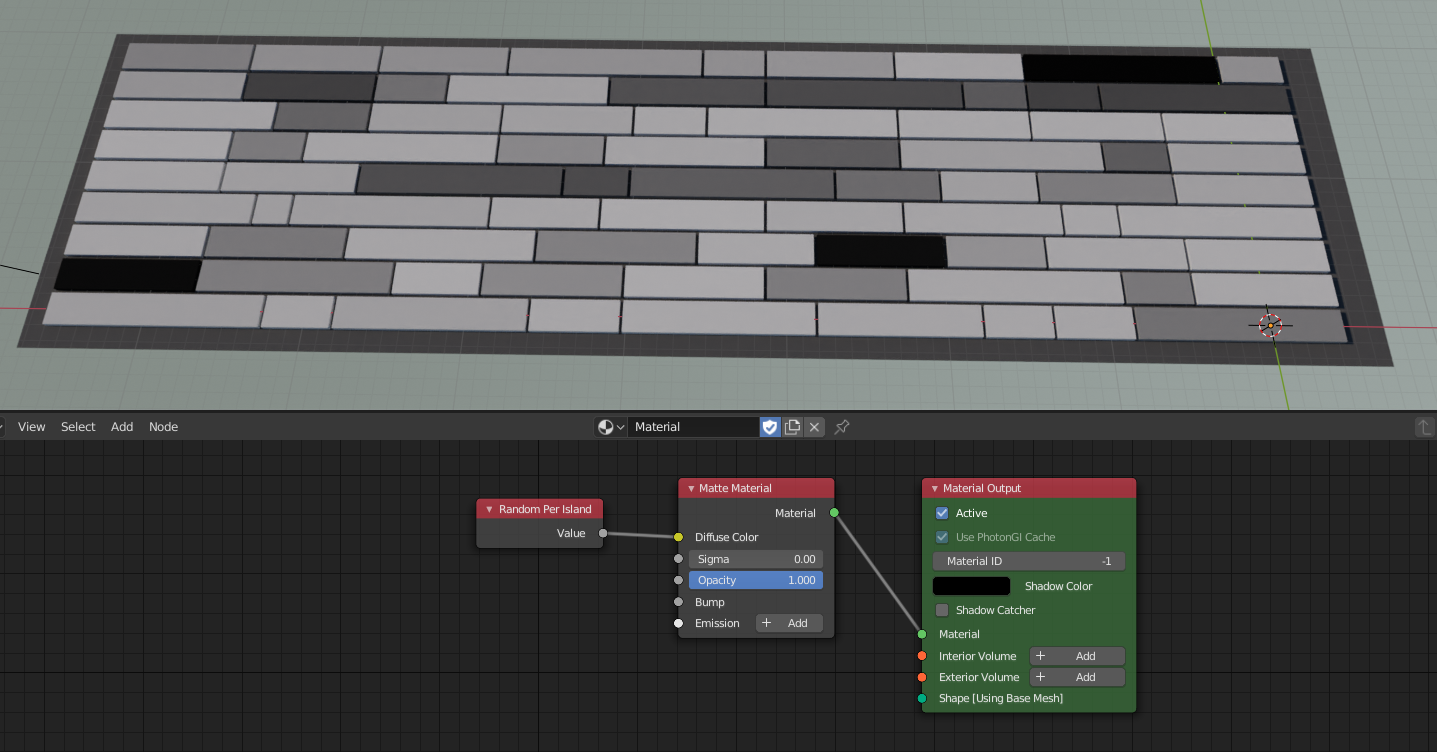Click the Material name input field
Viewport: 1437px width, 752px height.
692,427
